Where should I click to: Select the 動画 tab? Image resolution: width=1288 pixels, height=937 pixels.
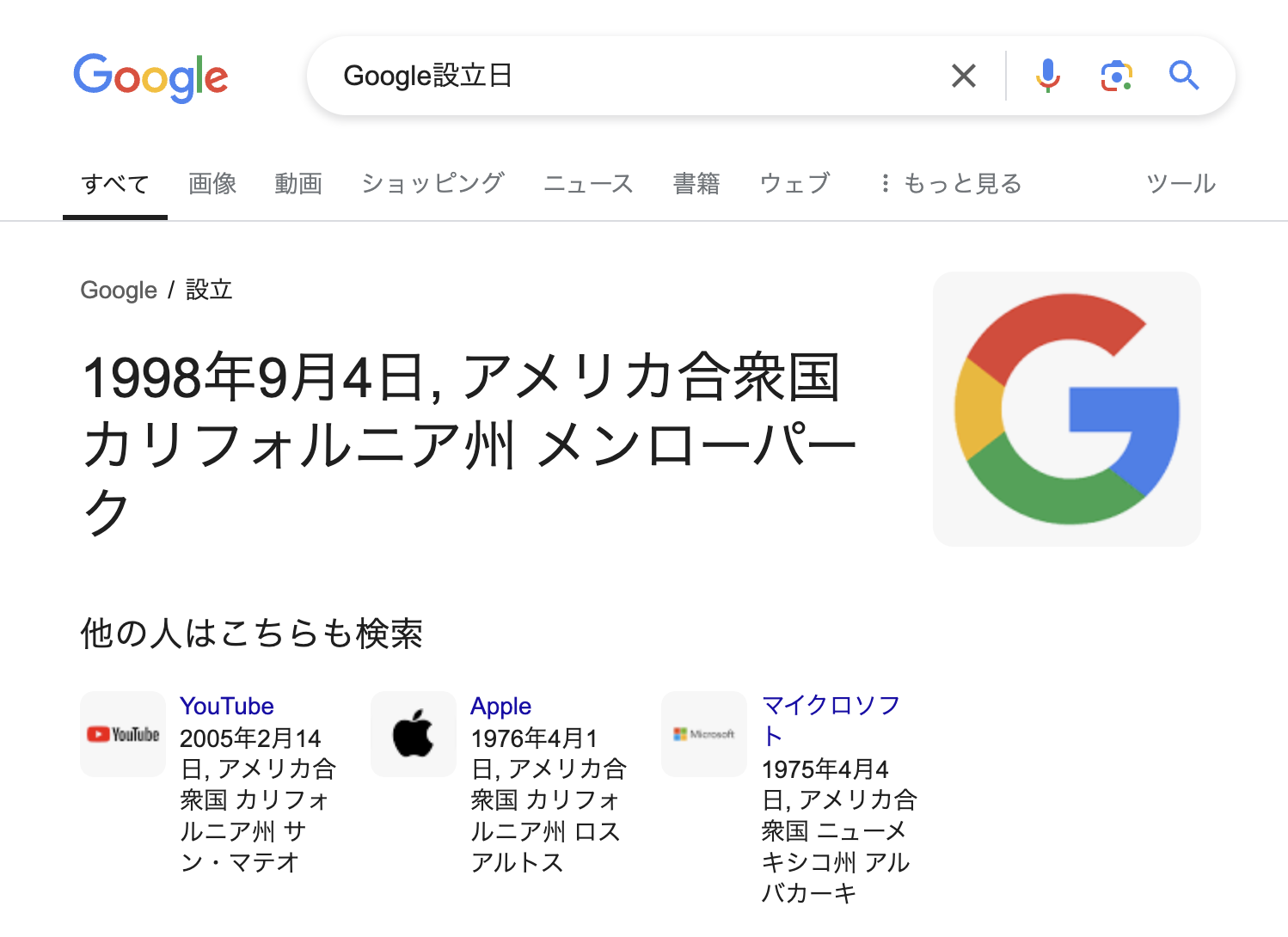coord(297,183)
